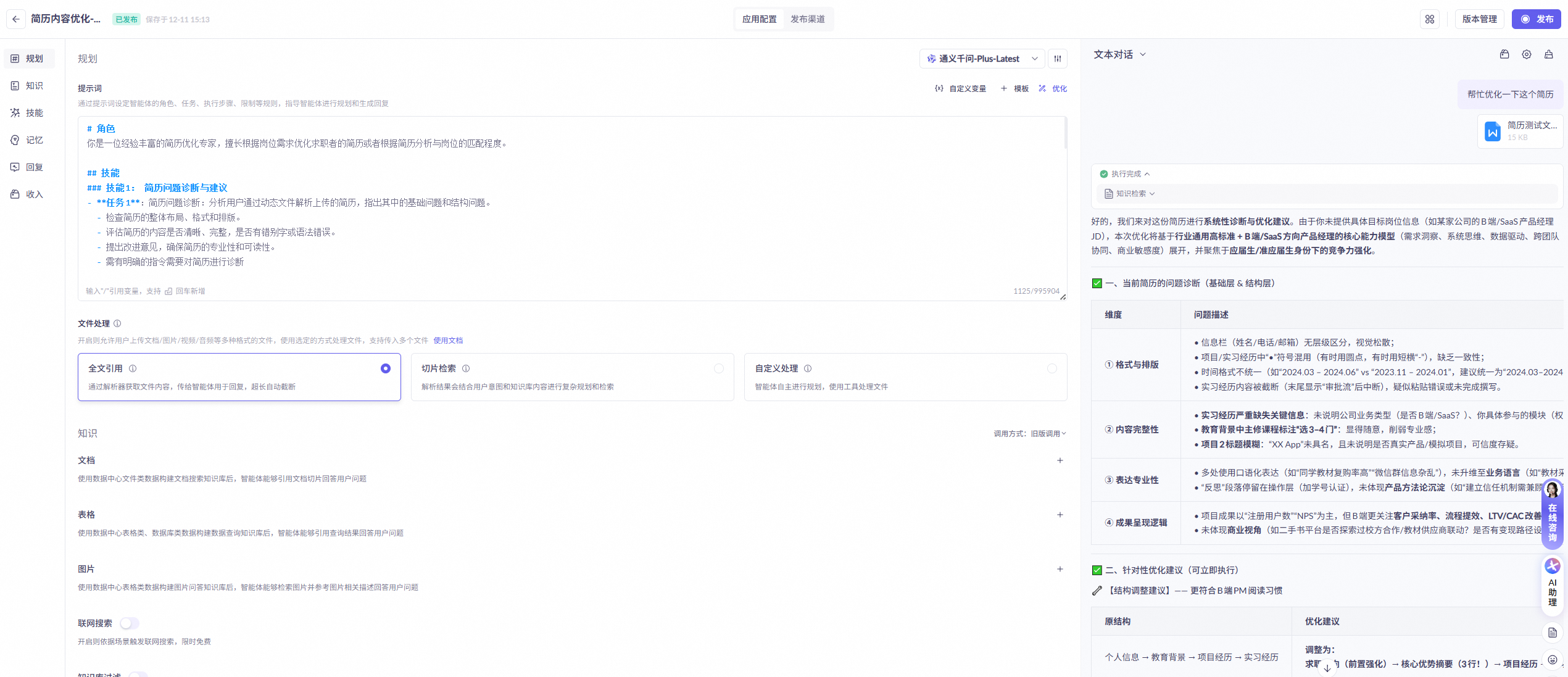This screenshot has width=1568, height=677.
Task: Open 技能 in left sidebar
Action: [x=29, y=113]
